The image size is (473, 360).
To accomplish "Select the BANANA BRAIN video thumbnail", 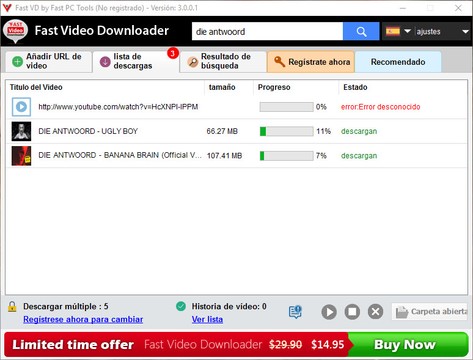I will [x=21, y=156].
